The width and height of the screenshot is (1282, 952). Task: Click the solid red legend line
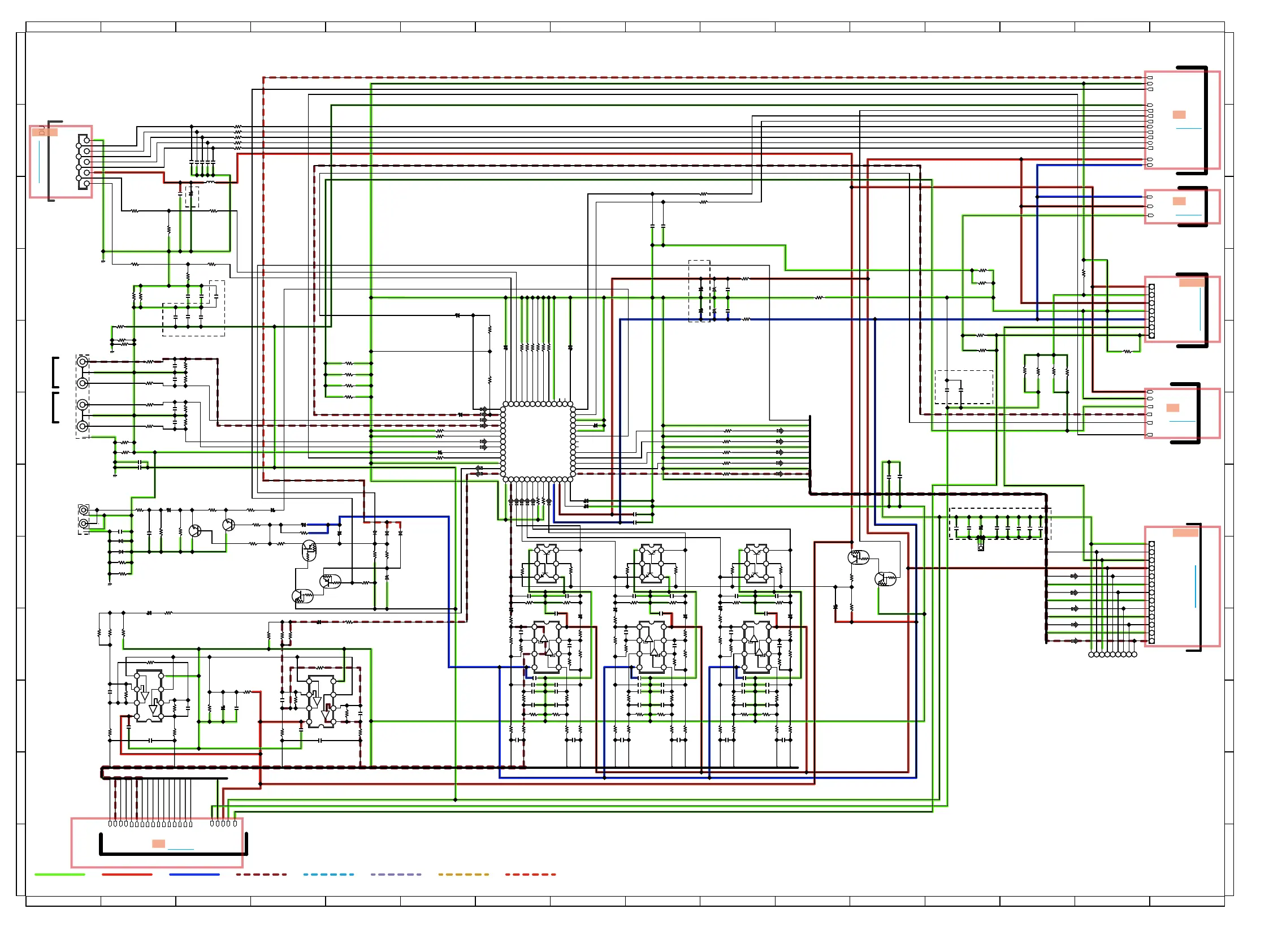point(127,874)
